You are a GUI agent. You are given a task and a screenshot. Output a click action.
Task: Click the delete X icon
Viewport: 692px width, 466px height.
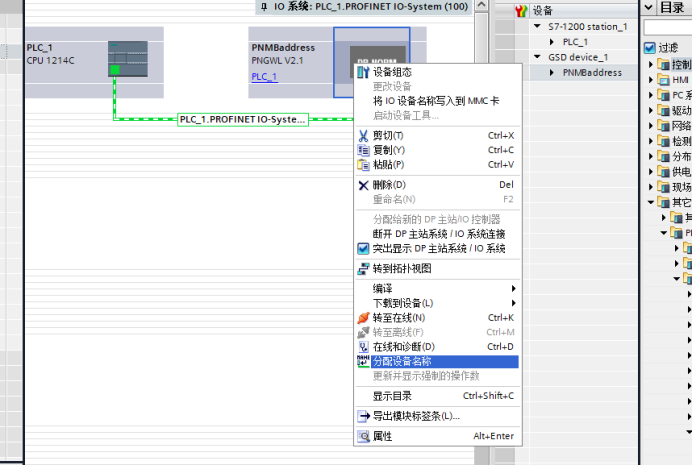[363, 185]
